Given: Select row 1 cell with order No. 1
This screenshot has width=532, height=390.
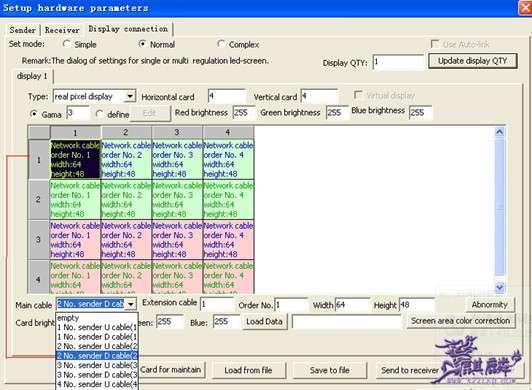Looking at the screenshot, I should click(75, 160).
